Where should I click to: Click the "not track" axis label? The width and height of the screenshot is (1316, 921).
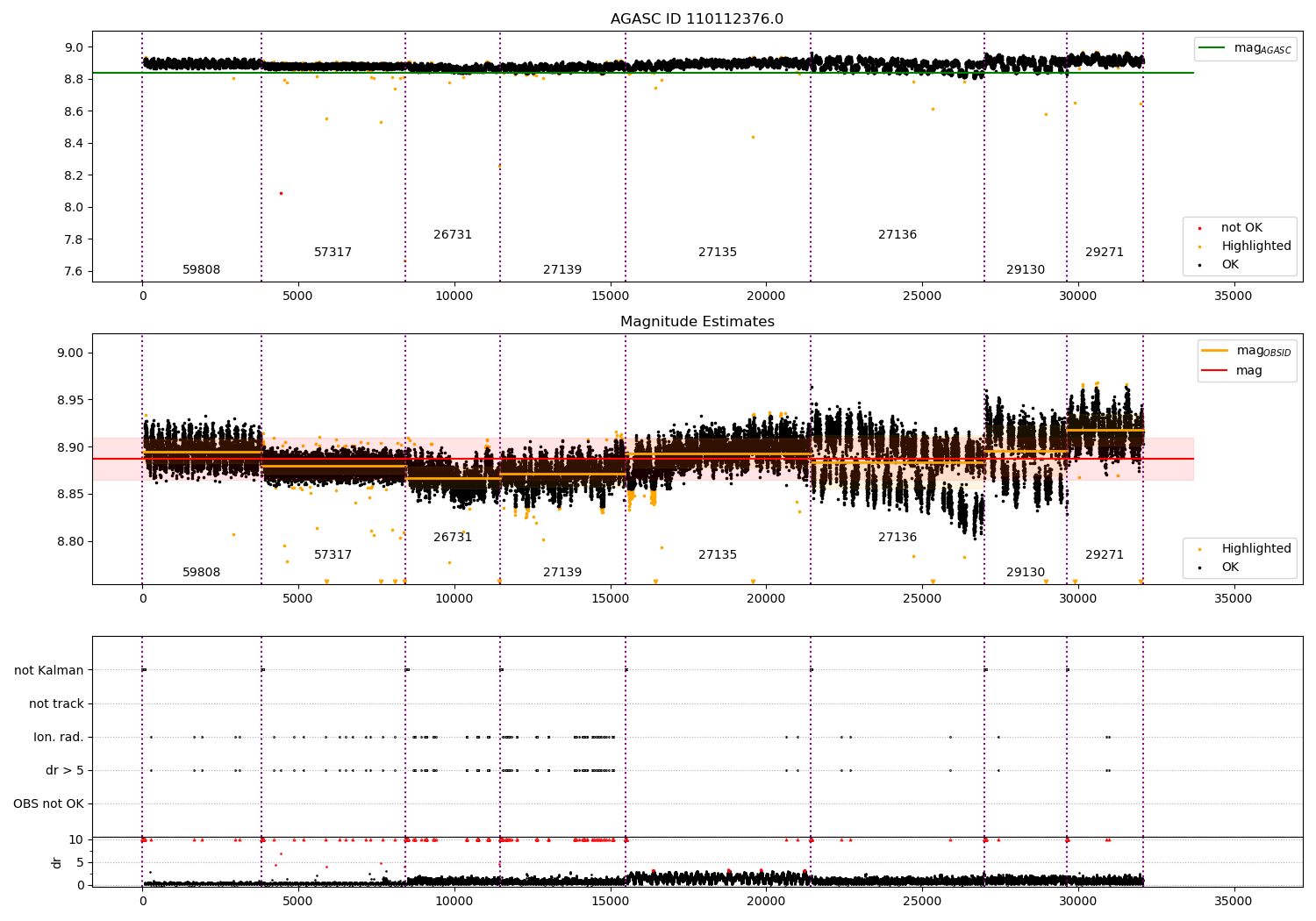(x=56, y=703)
